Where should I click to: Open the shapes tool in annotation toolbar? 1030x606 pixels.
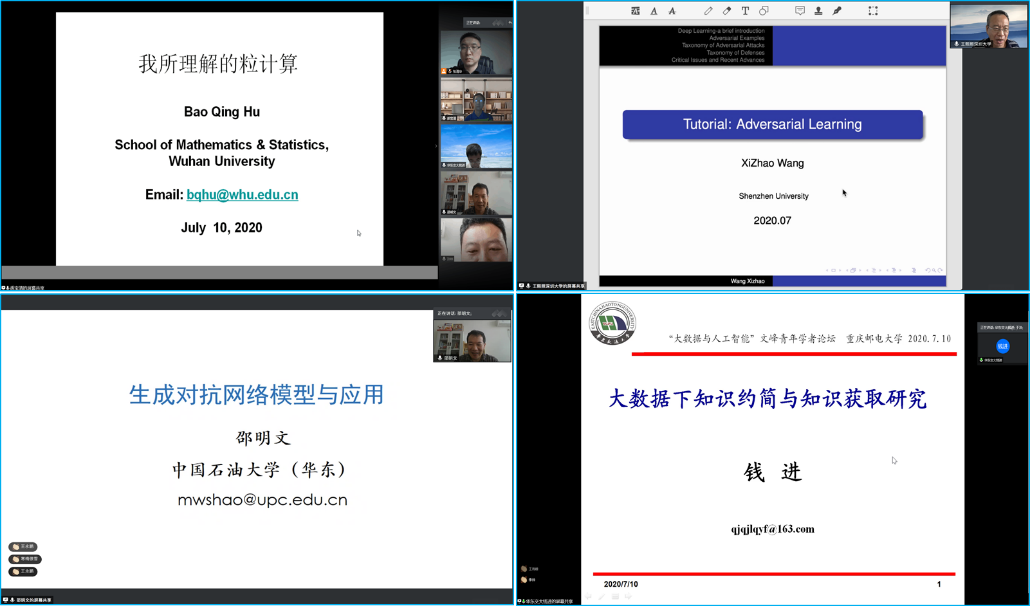[763, 11]
